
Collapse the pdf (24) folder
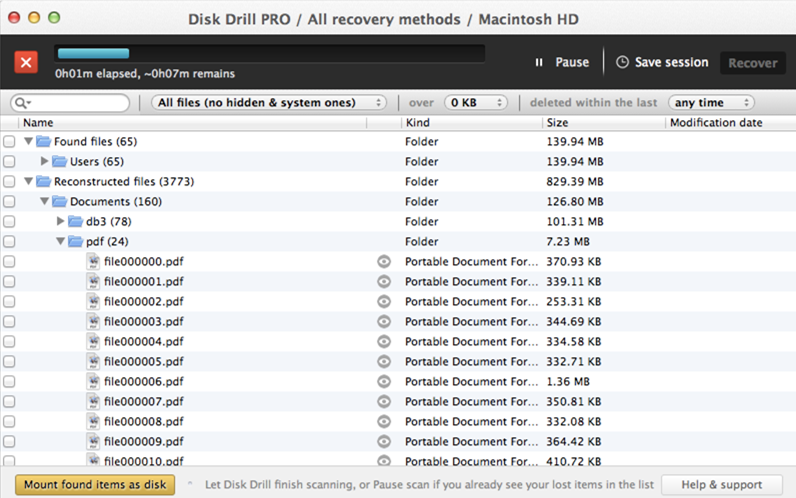tap(60, 241)
